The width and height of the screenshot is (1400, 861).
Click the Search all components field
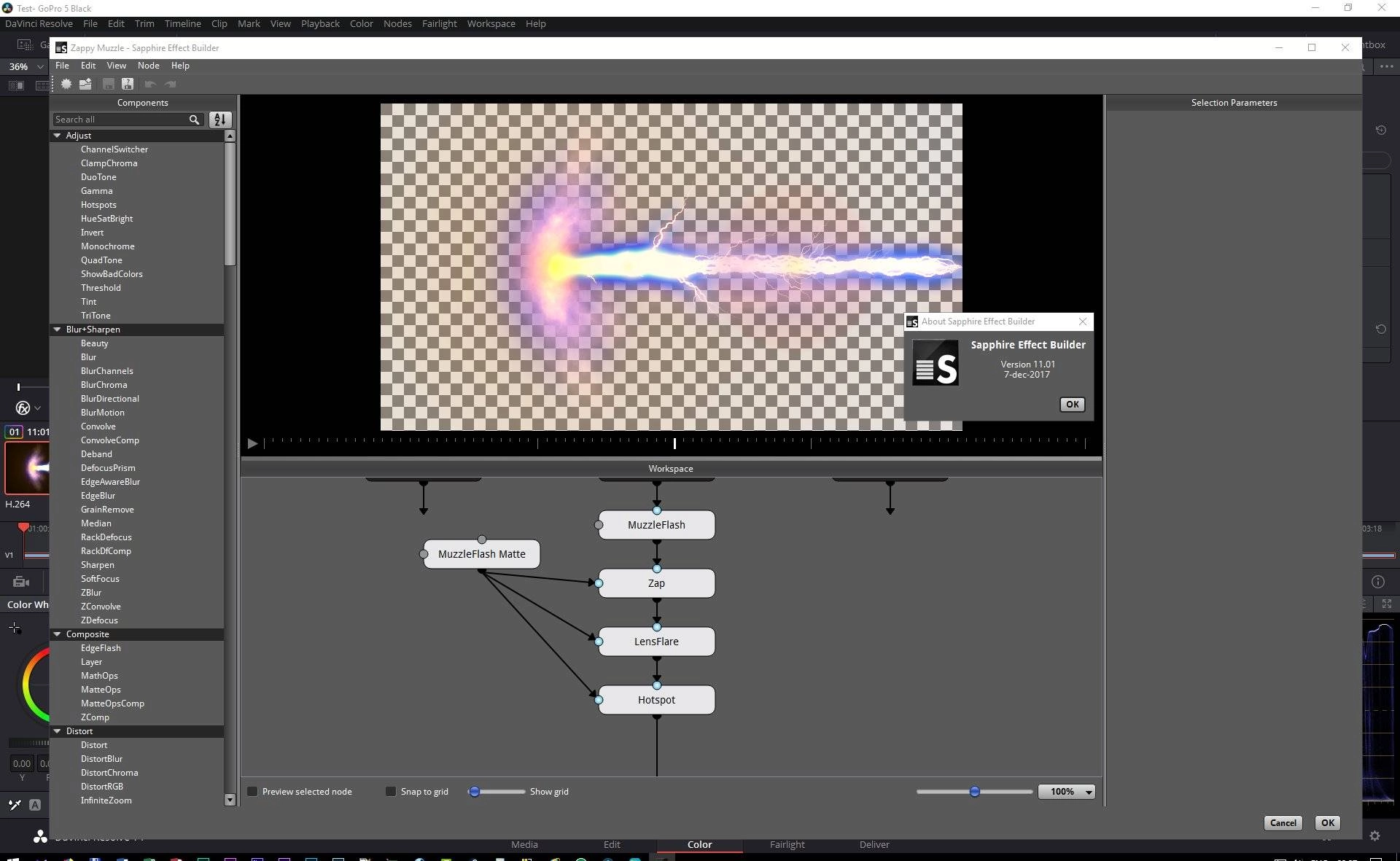pos(120,120)
